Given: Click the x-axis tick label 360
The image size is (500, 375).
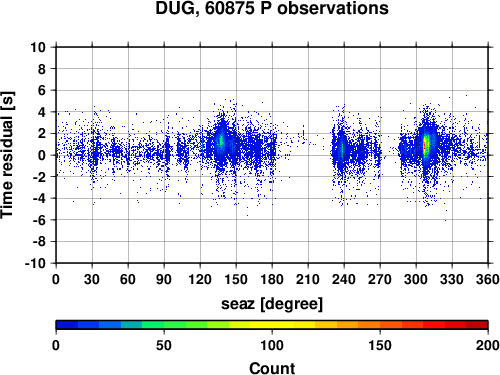Looking at the screenshot, I should 488,279.
